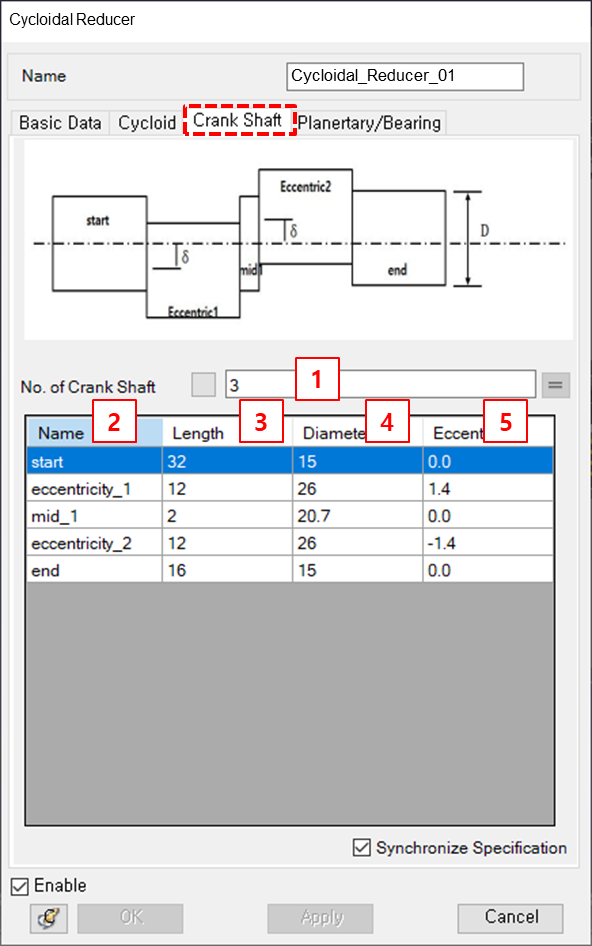Click the No. of Crank Shaft input field
Screen dimensions: 592x946
pyautogui.click(x=380, y=384)
